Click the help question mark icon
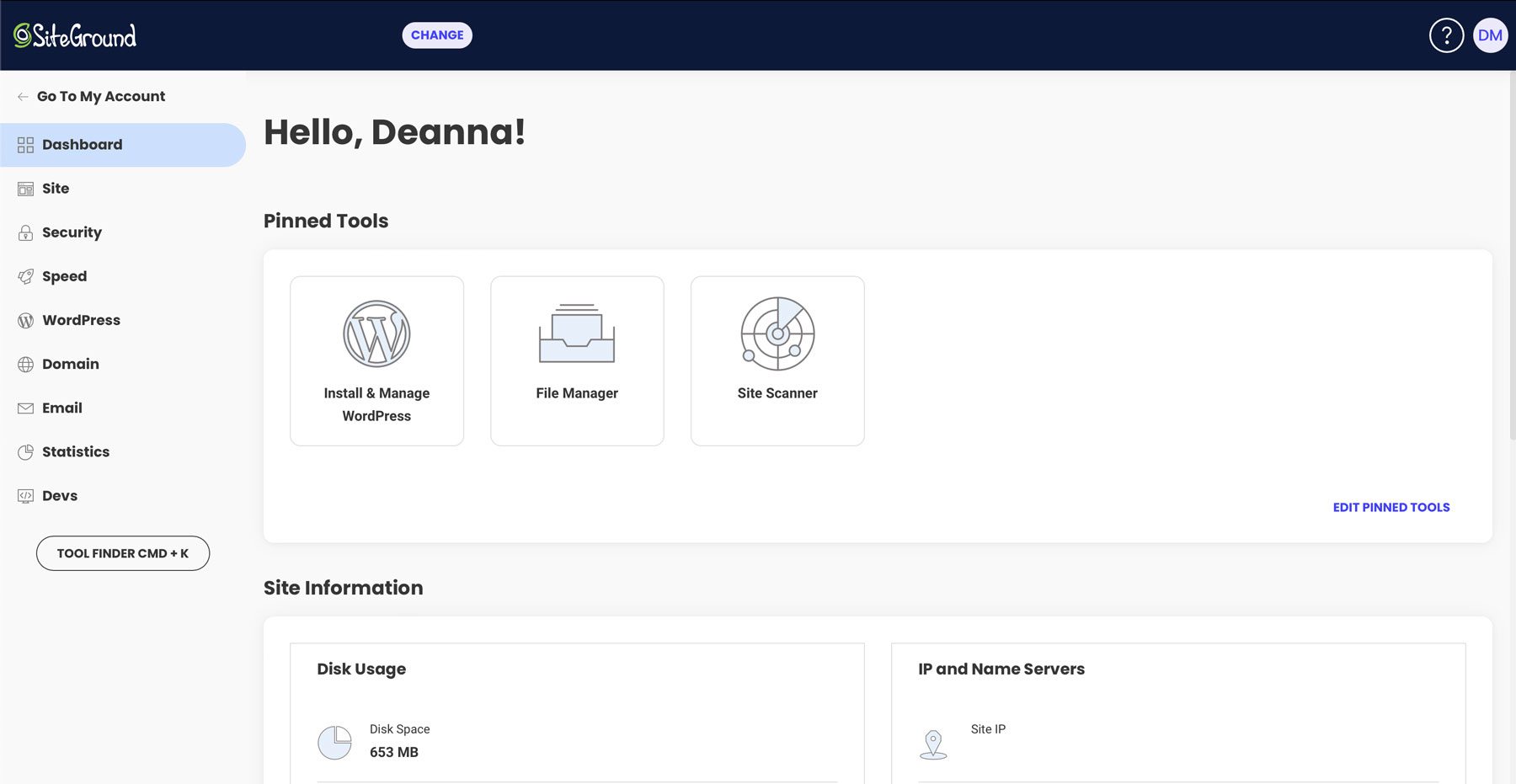Screen dimensions: 1516x784 (x=1446, y=35)
